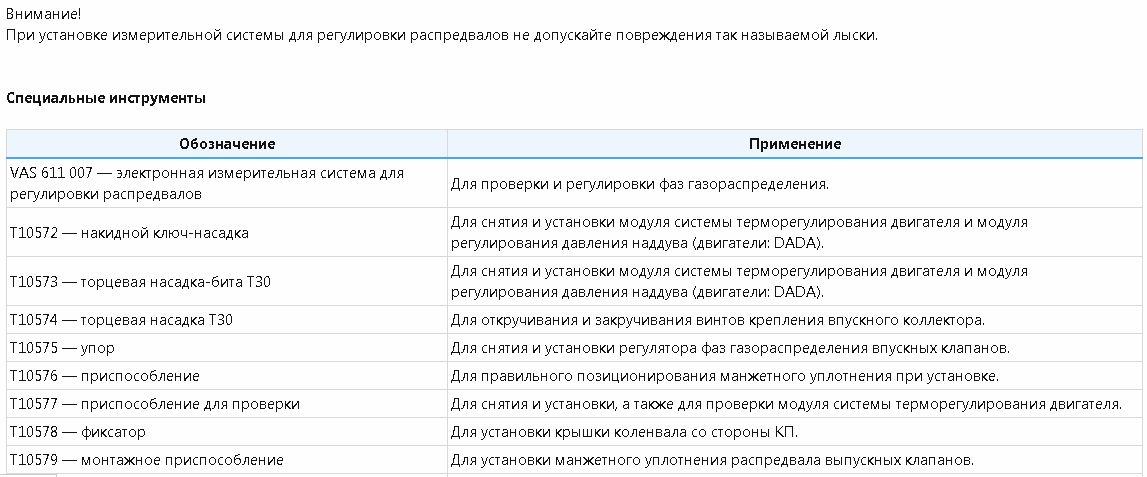Select the T10575 упор cell

click(x=62, y=348)
